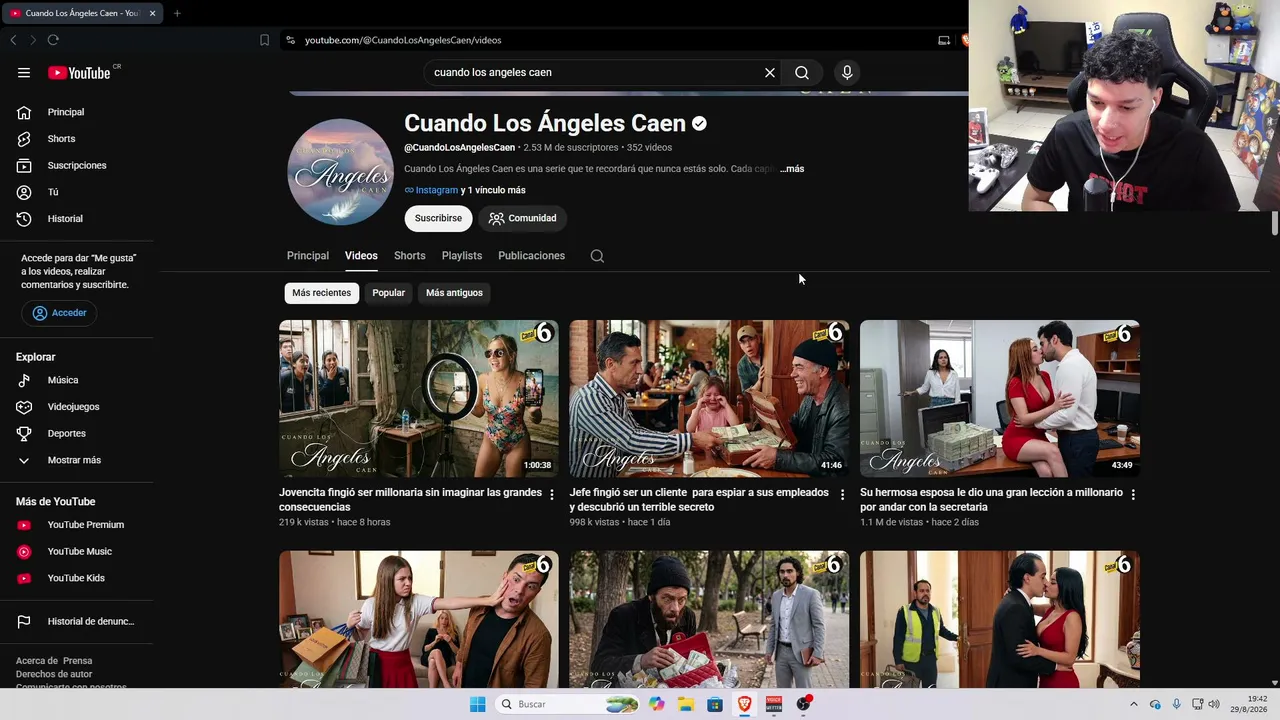Start voice search with the microphone
Image resolution: width=1280 pixels, height=720 pixels.
[847, 72]
